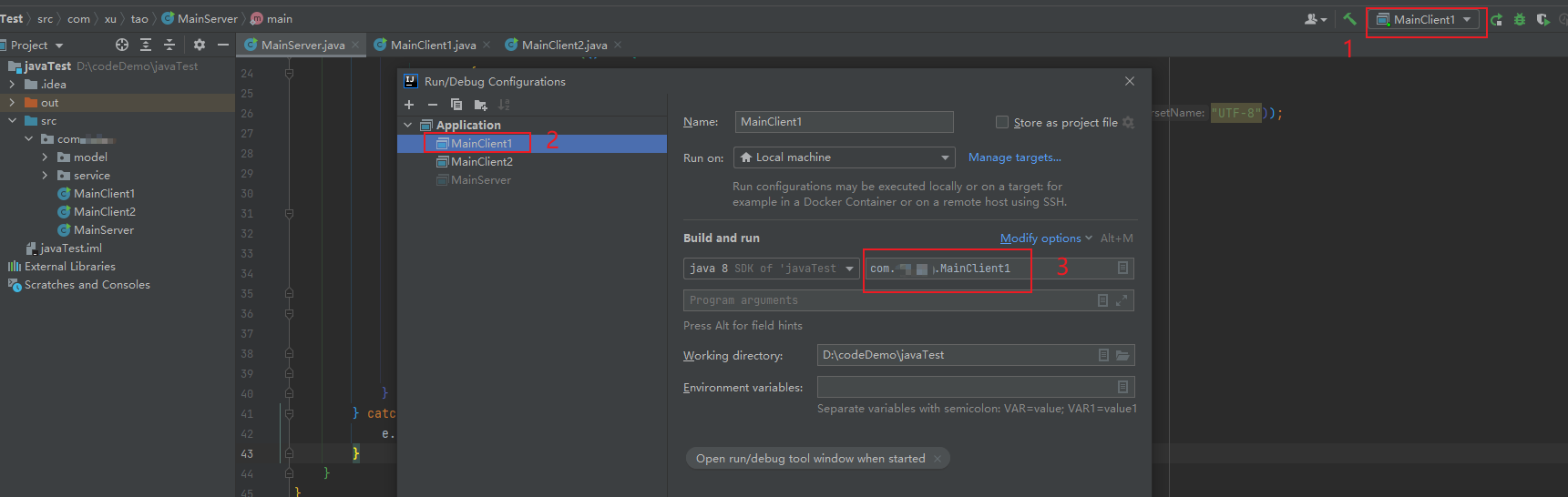Click the Create New Folder icon in dialog
The height and width of the screenshot is (497, 1568).
click(480, 105)
